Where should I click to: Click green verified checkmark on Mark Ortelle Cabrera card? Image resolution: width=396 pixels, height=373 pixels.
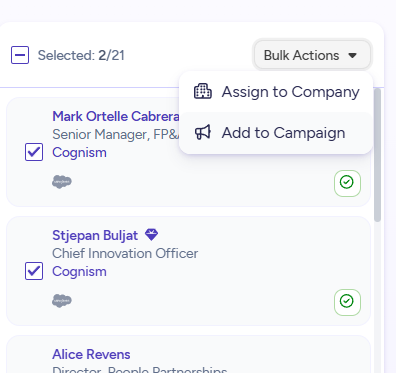[347, 183]
